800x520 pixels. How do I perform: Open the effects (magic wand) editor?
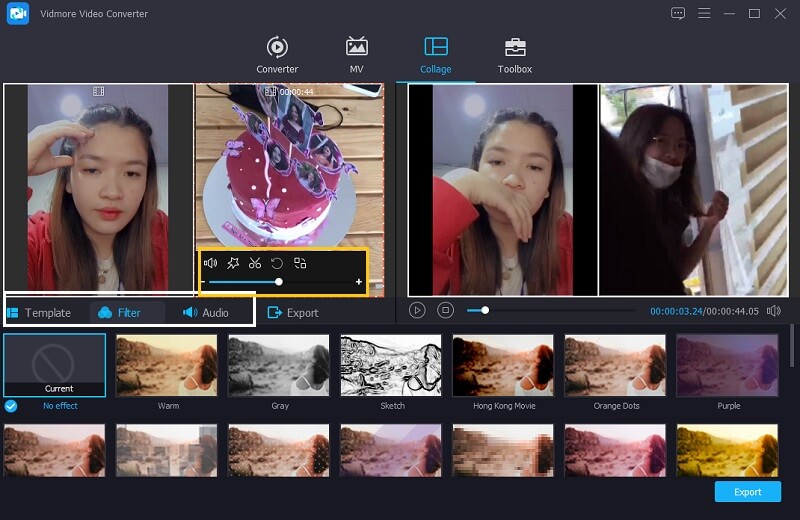(x=233, y=263)
